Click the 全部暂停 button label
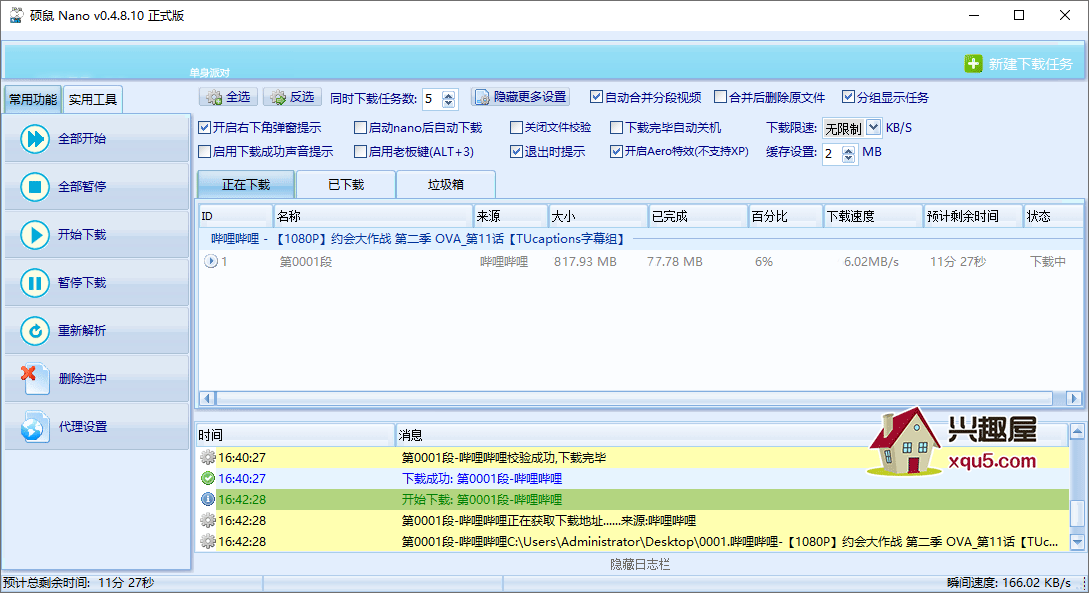Viewport: 1089px width, 593px height. (82, 187)
